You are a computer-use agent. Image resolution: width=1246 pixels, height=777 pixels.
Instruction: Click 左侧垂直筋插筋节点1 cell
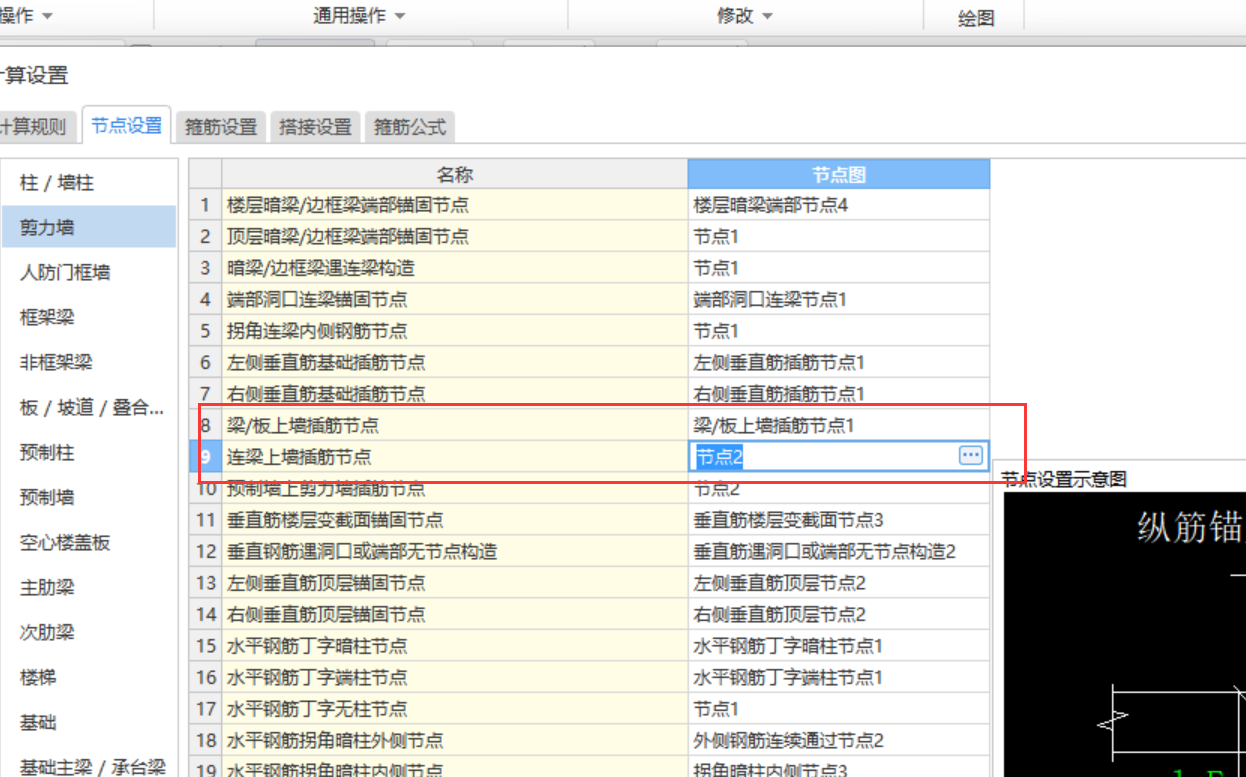coord(839,362)
